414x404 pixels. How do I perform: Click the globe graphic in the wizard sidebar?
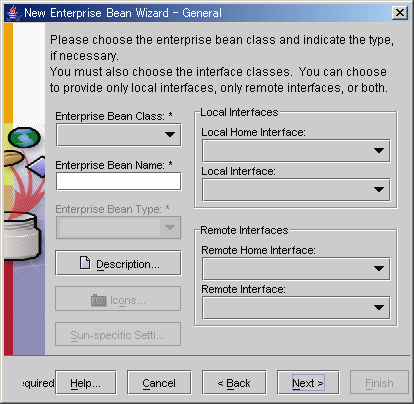click(24, 137)
